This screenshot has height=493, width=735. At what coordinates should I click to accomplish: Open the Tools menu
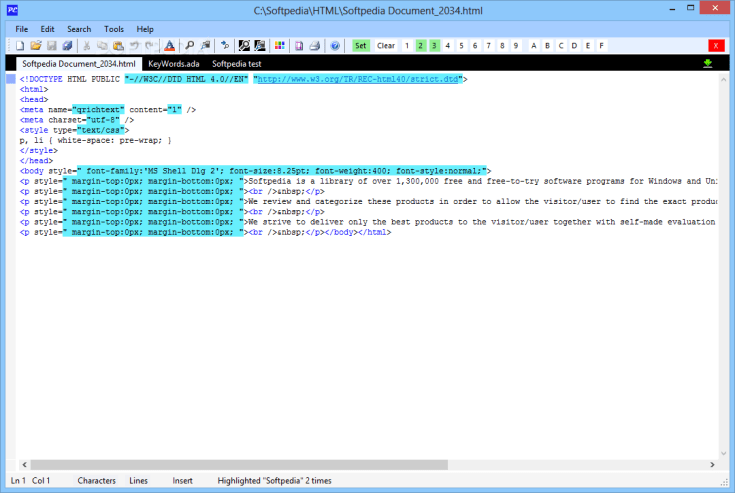coord(114,29)
